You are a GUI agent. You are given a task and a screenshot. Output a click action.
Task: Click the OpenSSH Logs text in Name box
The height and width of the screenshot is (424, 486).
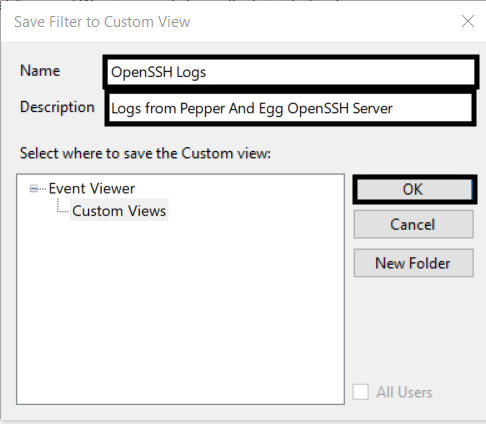[158, 72]
